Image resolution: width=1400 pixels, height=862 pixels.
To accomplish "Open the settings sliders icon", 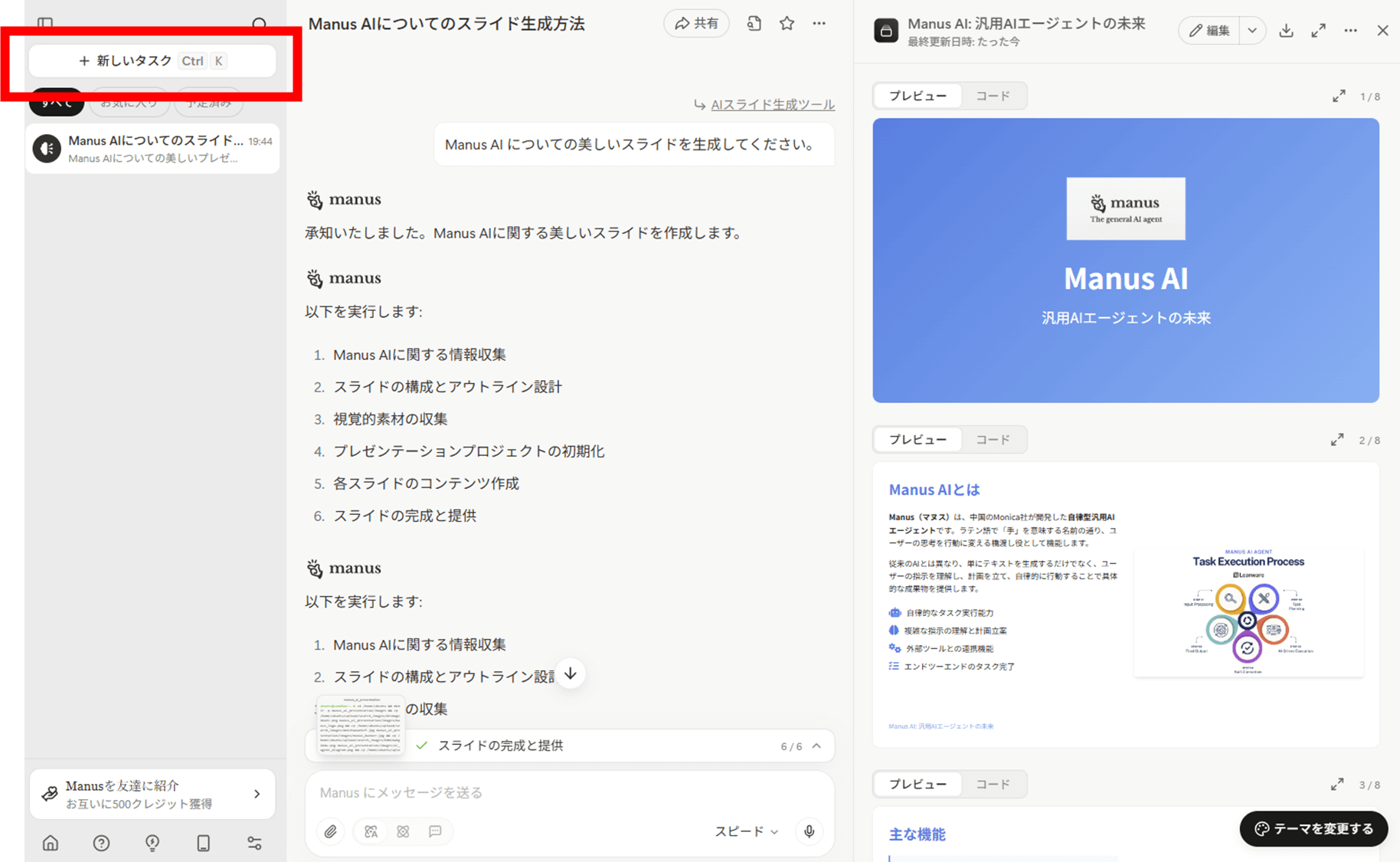I will click(254, 843).
